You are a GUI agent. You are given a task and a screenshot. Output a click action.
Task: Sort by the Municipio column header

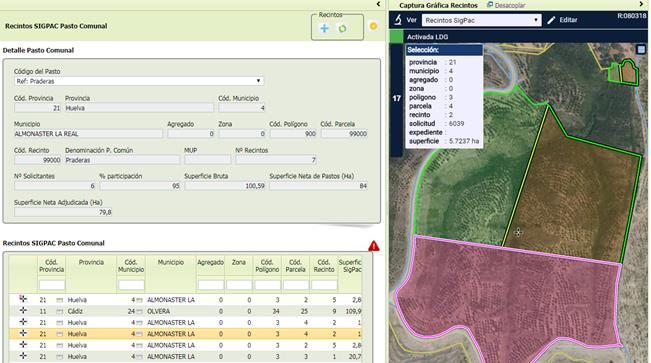point(171,262)
